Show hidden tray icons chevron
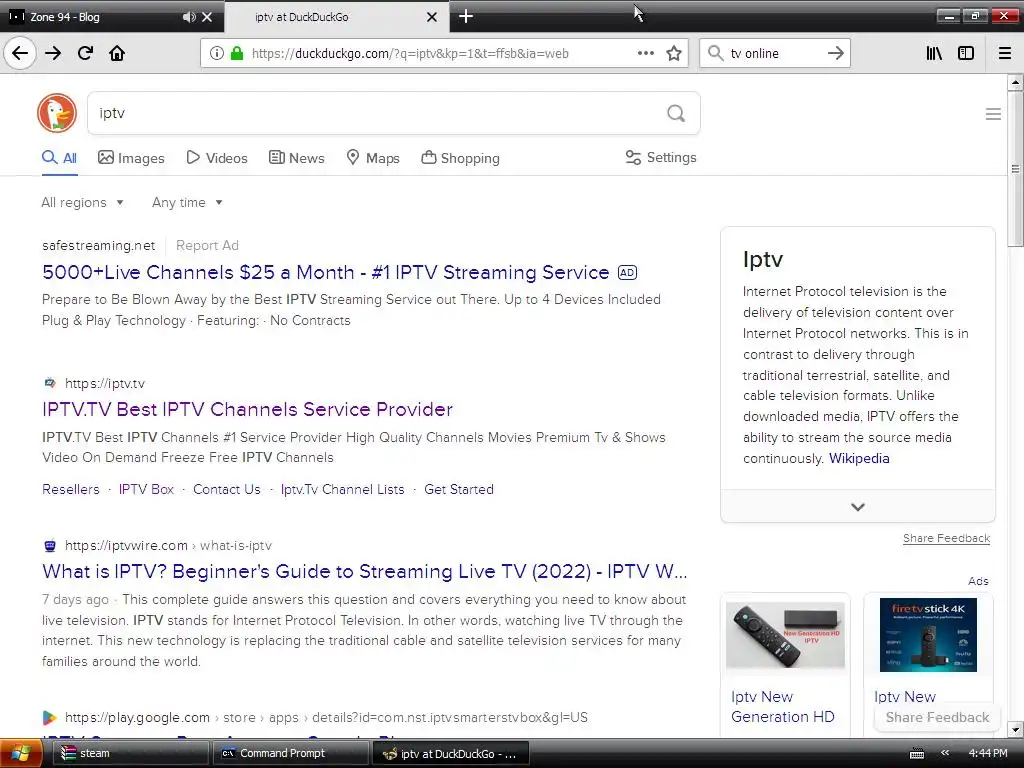Image resolution: width=1024 pixels, height=768 pixels. pos(944,753)
